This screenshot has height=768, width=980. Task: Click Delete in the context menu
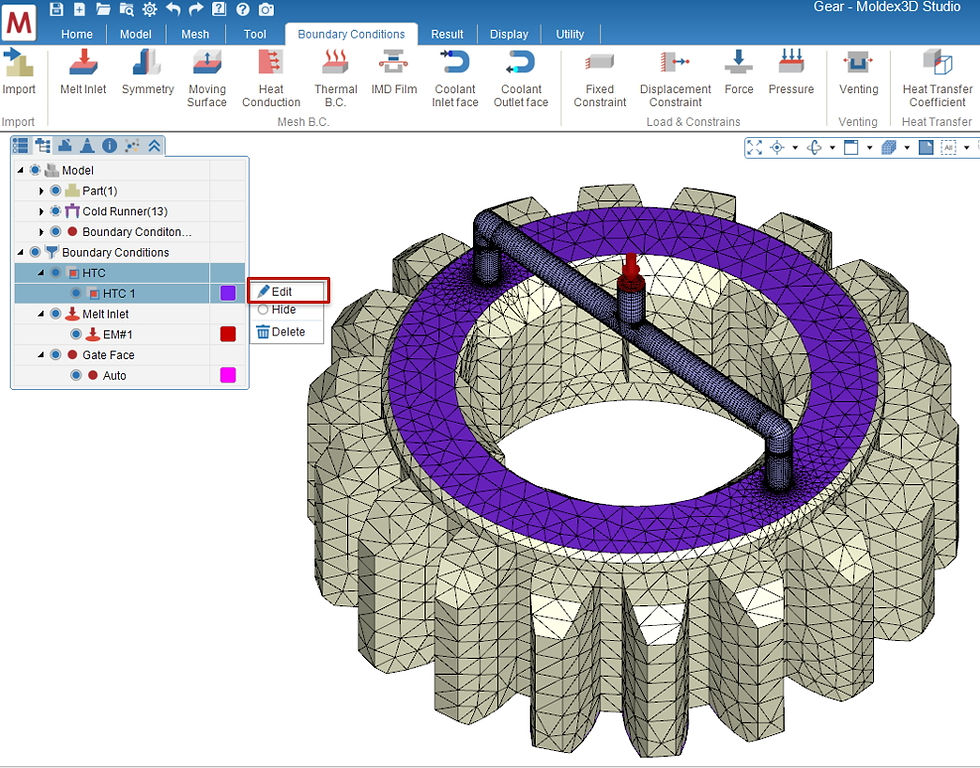[x=288, y=332]
